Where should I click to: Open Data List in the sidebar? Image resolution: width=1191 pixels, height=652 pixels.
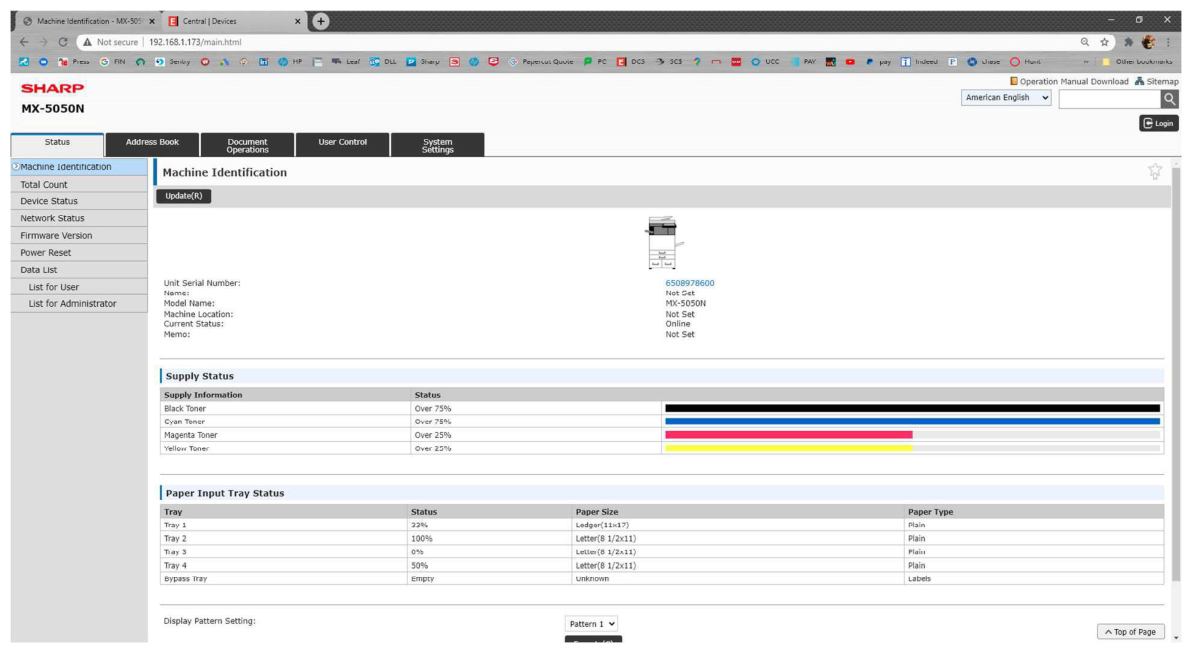click(x=79, y=270)
